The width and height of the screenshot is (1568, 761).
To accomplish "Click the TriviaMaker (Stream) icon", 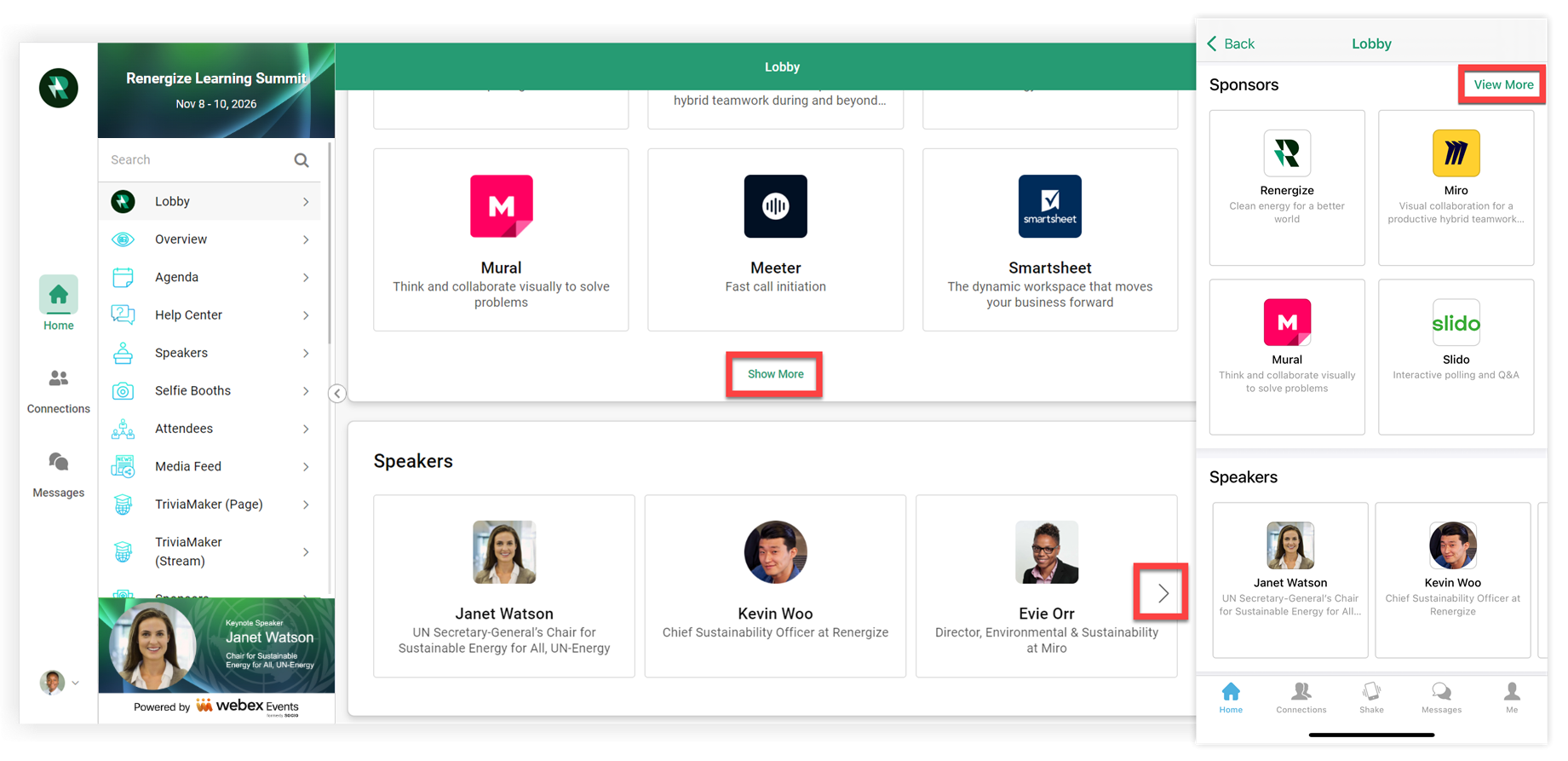I will tap(123, 551).
